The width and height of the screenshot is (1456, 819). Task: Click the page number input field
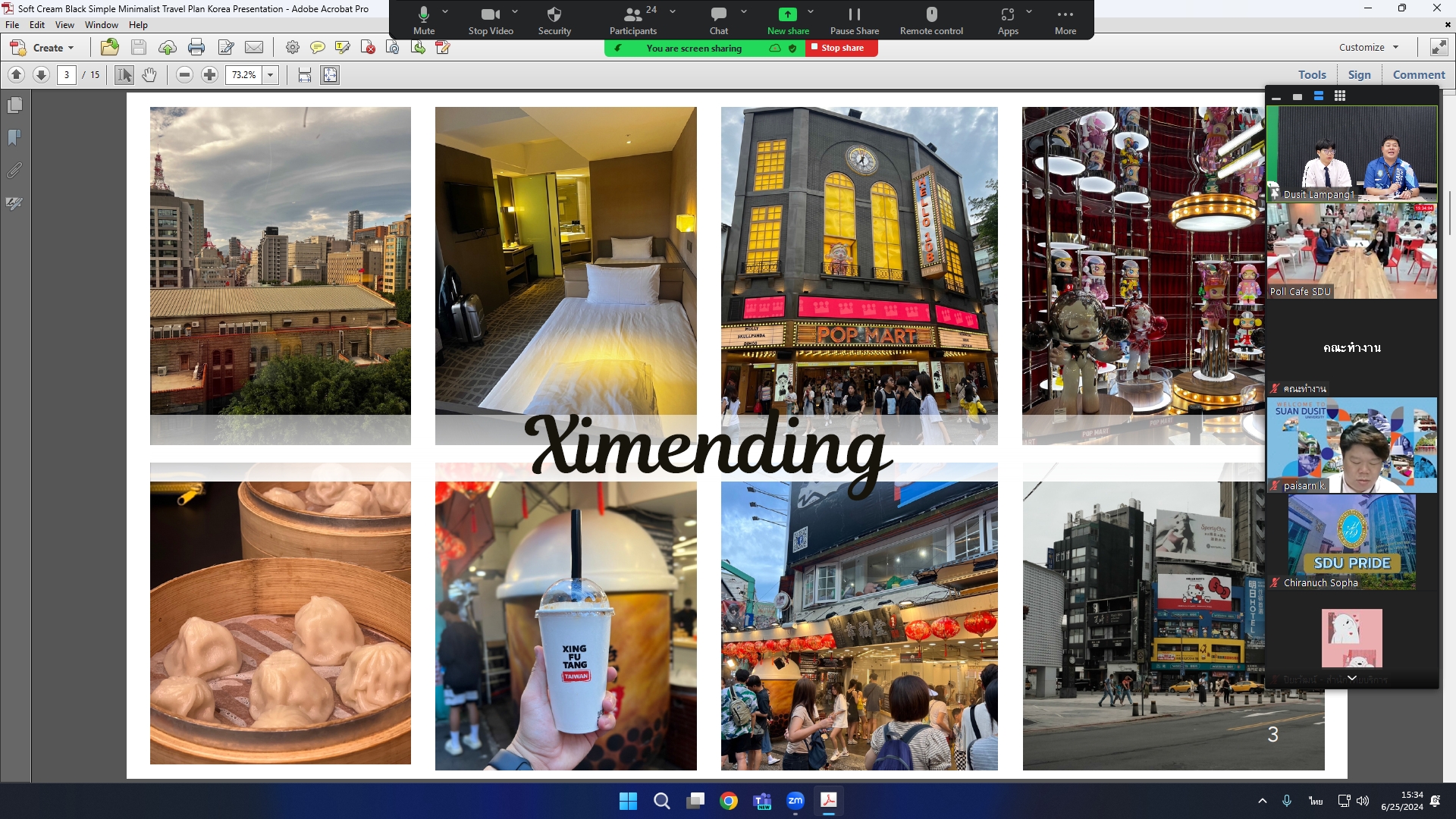coord(67,74)
